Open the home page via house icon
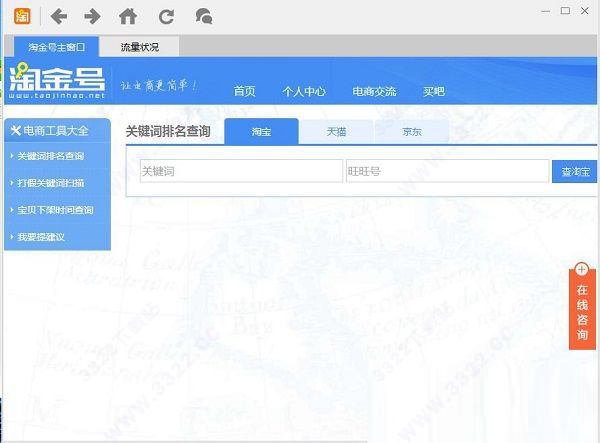The width and height of the screenshot is (600, 443). [128, 16]
